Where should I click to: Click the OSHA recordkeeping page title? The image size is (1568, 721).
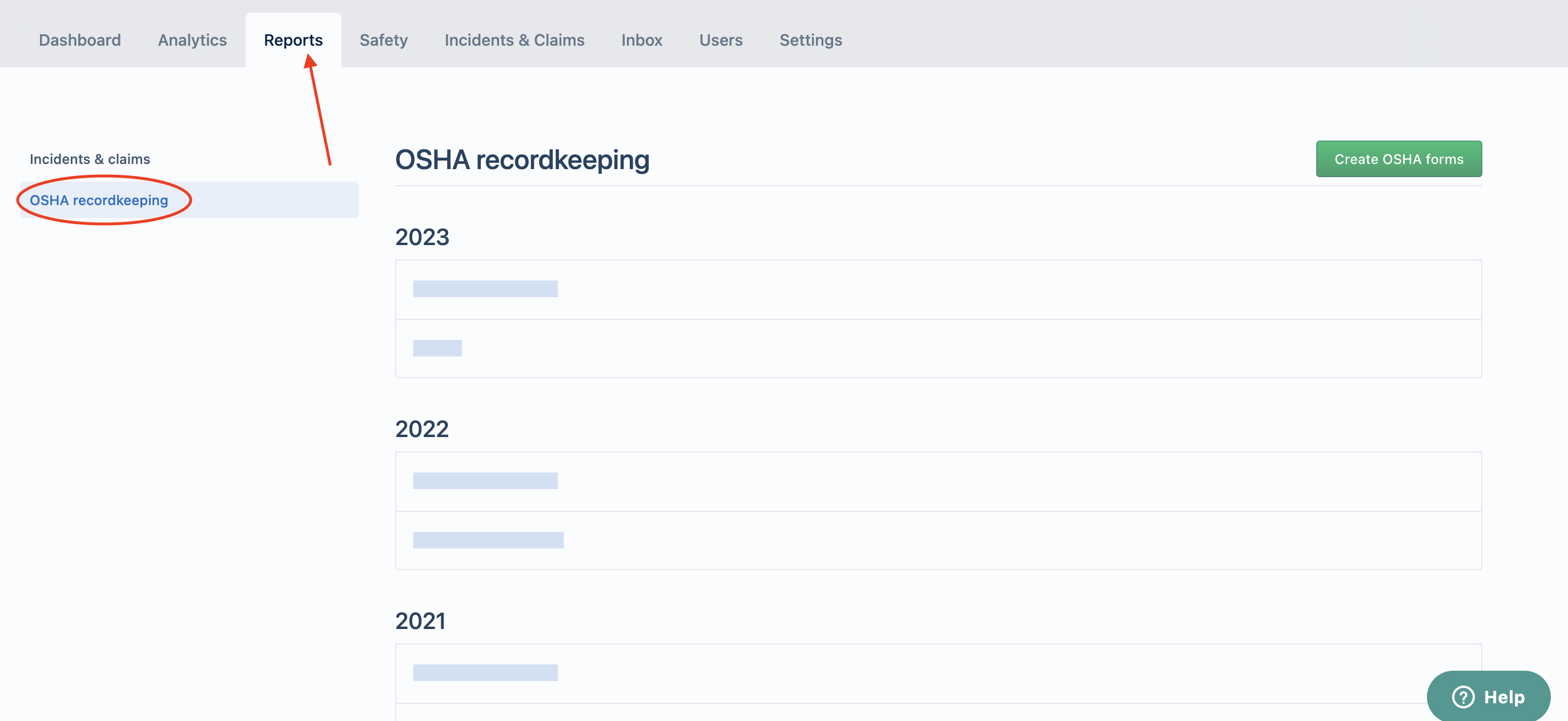coord(522,159)
